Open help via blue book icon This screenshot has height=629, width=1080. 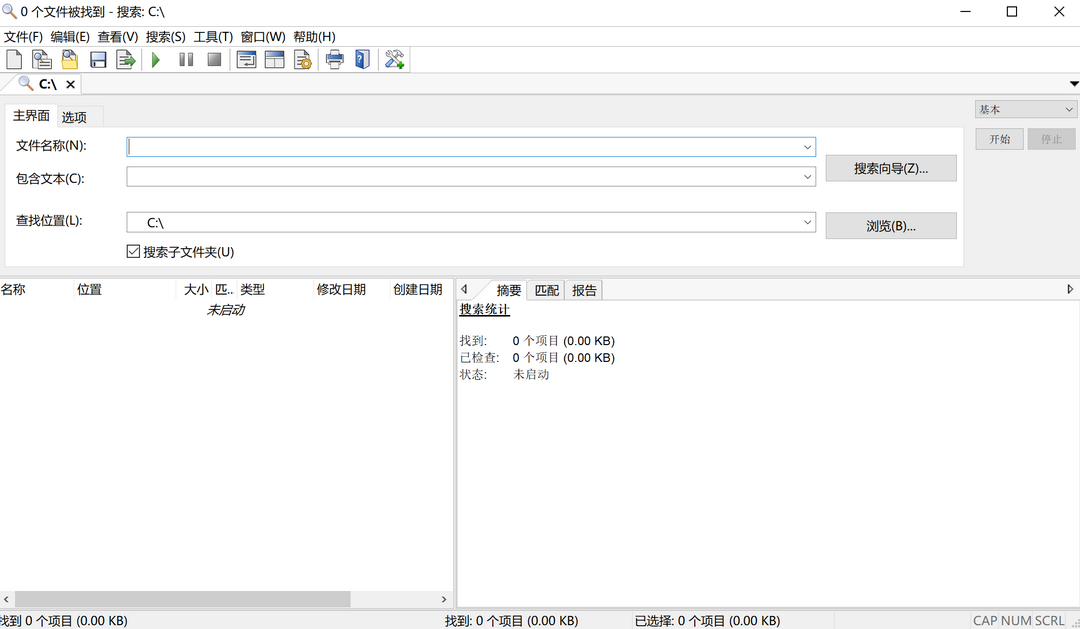[x=362, y=60]
